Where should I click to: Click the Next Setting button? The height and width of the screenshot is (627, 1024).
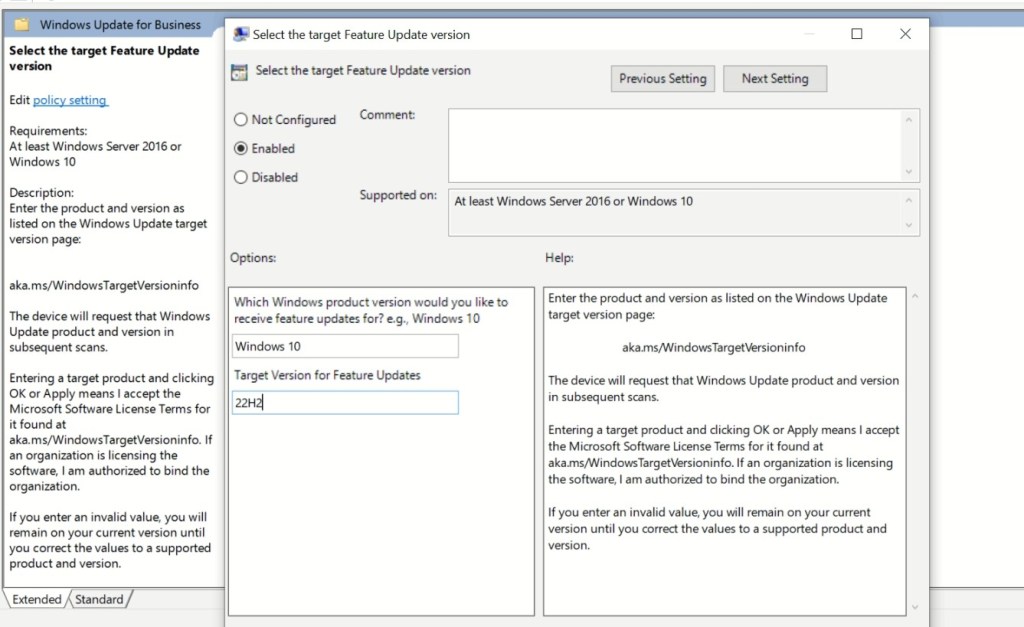point(775,78)
